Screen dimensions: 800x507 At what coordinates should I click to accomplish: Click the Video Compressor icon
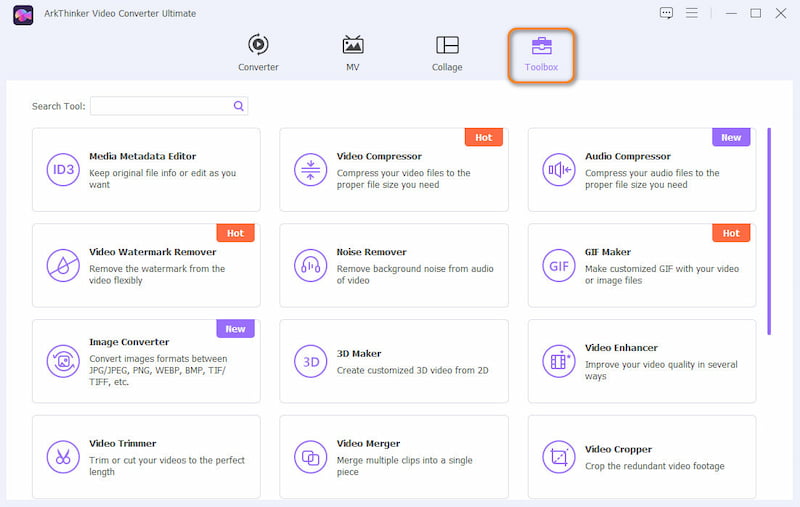click(x=310, y=170)
